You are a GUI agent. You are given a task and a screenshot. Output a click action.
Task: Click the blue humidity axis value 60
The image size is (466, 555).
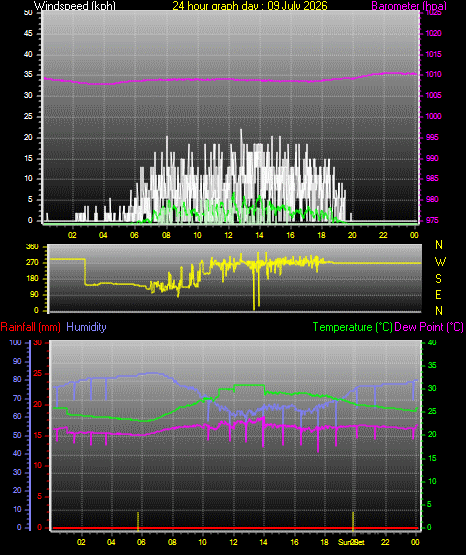[x=17, y=416]
